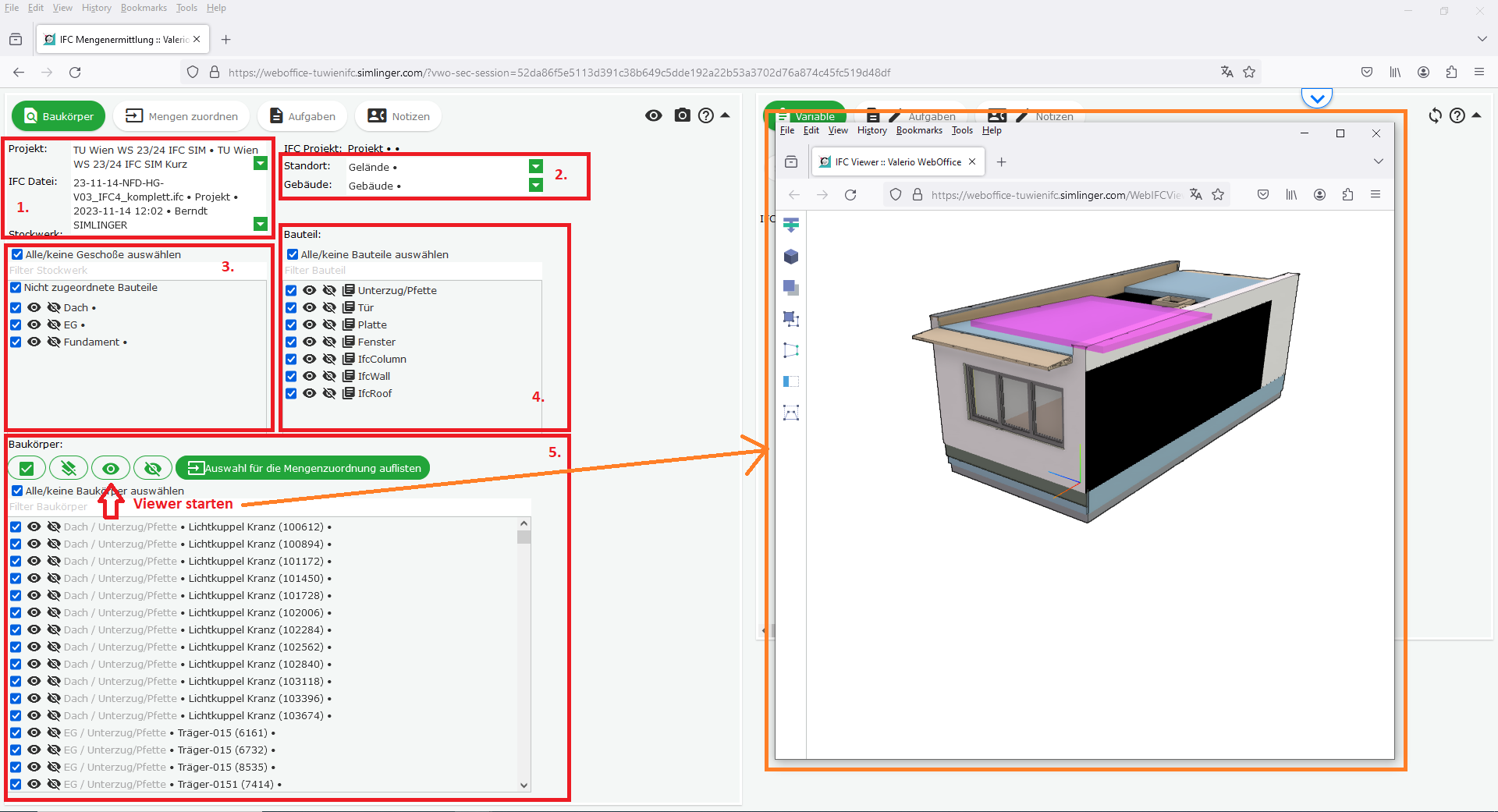Image resolution: width=1498 pixels, height=812 pixels.
Task: Open the Gebäude dropdown arrow
Action: point(535,185)
